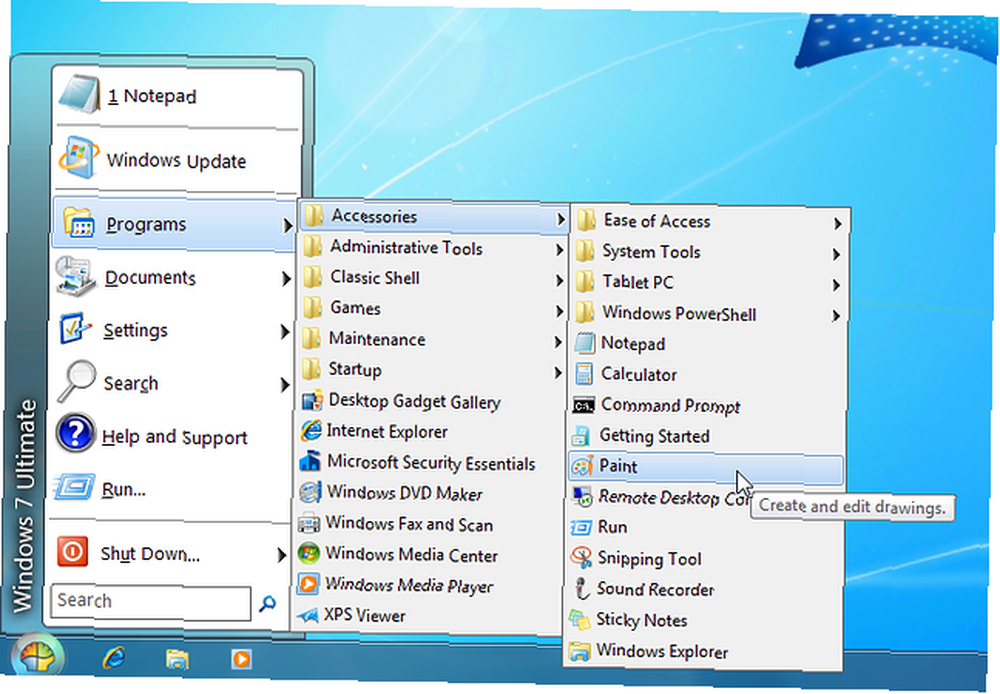Open the Accessories folder entry
This screenshot has width=1000, height=694.
(433, 218)
